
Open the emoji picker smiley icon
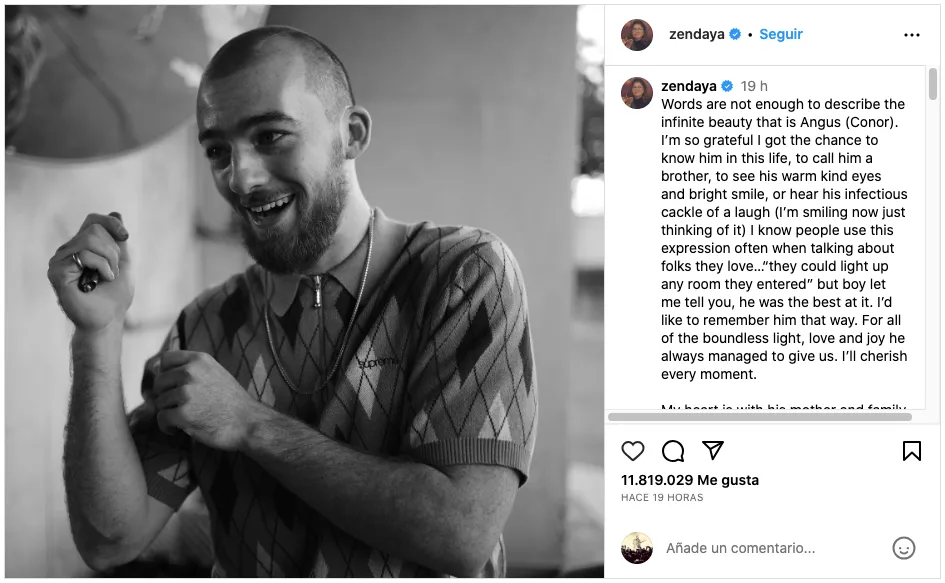(903, 548)
